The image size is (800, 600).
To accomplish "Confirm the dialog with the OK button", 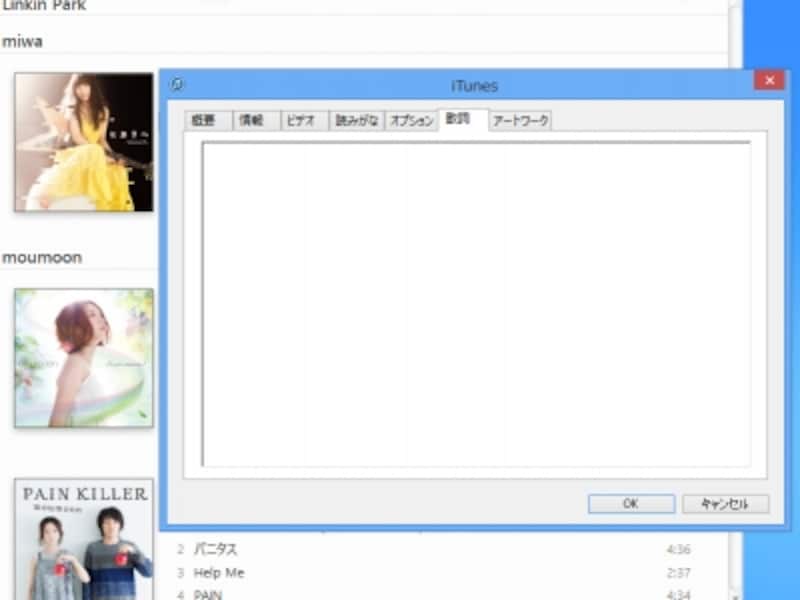I will point(631,504).
